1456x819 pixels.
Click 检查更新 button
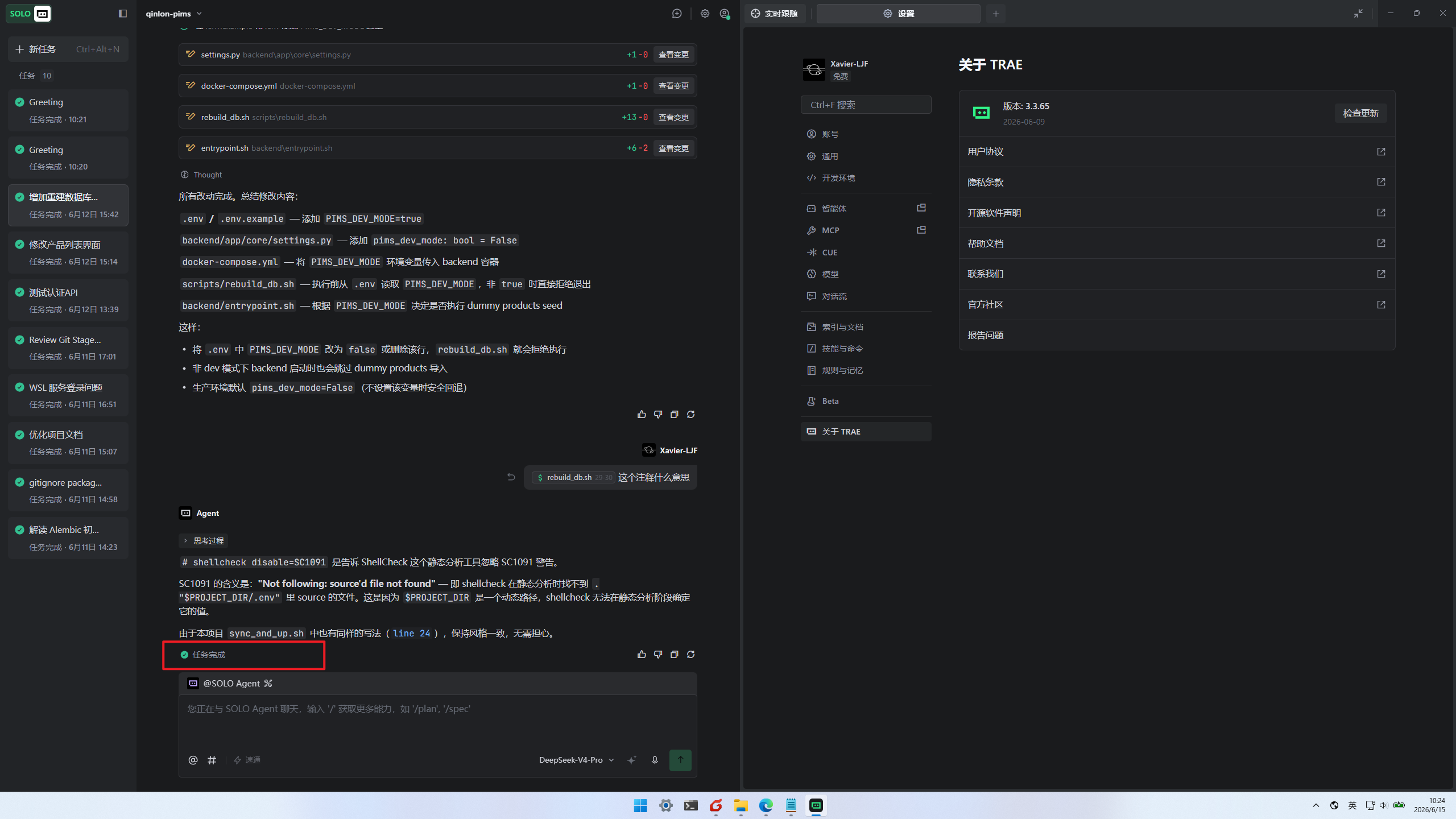pyautogui.click(x=1361, y=113)
